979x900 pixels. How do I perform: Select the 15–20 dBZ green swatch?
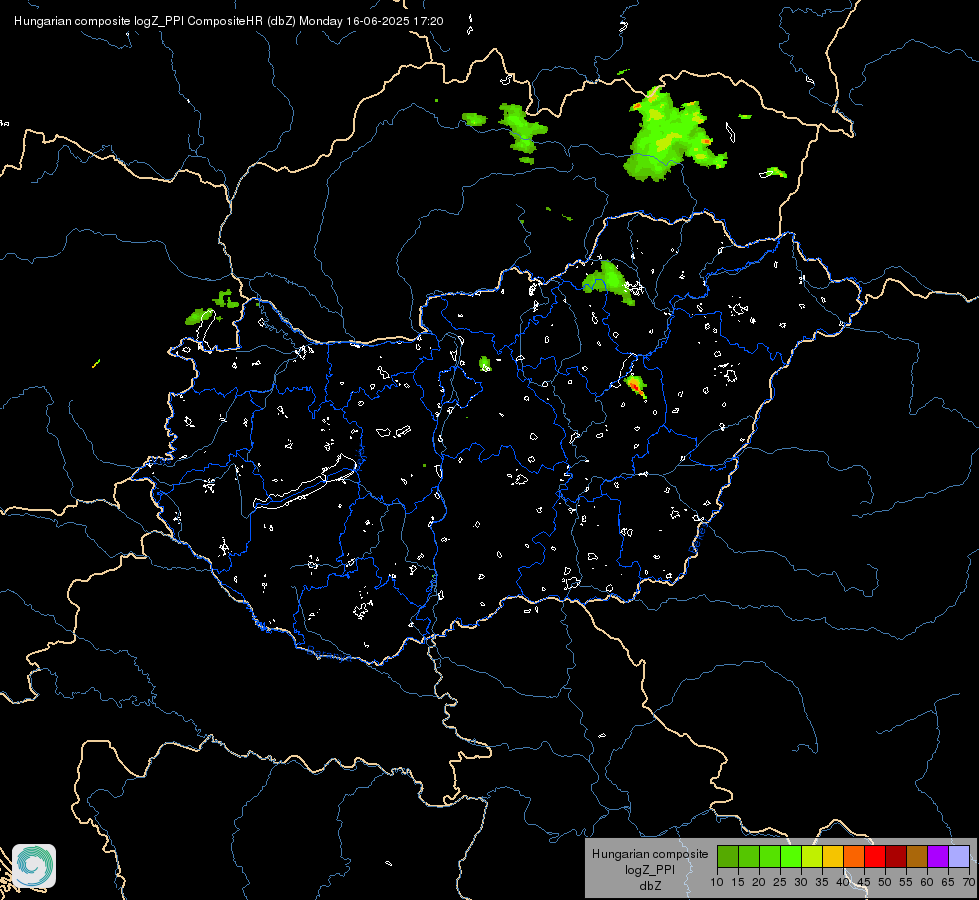click(749, 856)
